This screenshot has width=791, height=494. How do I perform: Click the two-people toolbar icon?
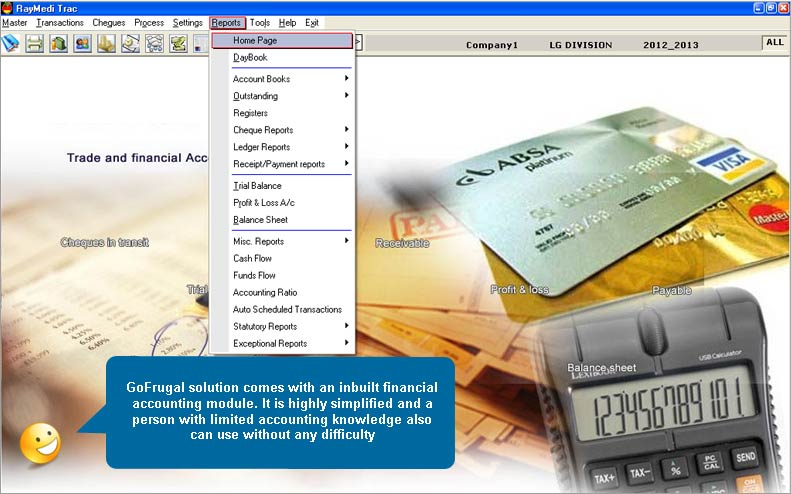[x=82, y=43]
